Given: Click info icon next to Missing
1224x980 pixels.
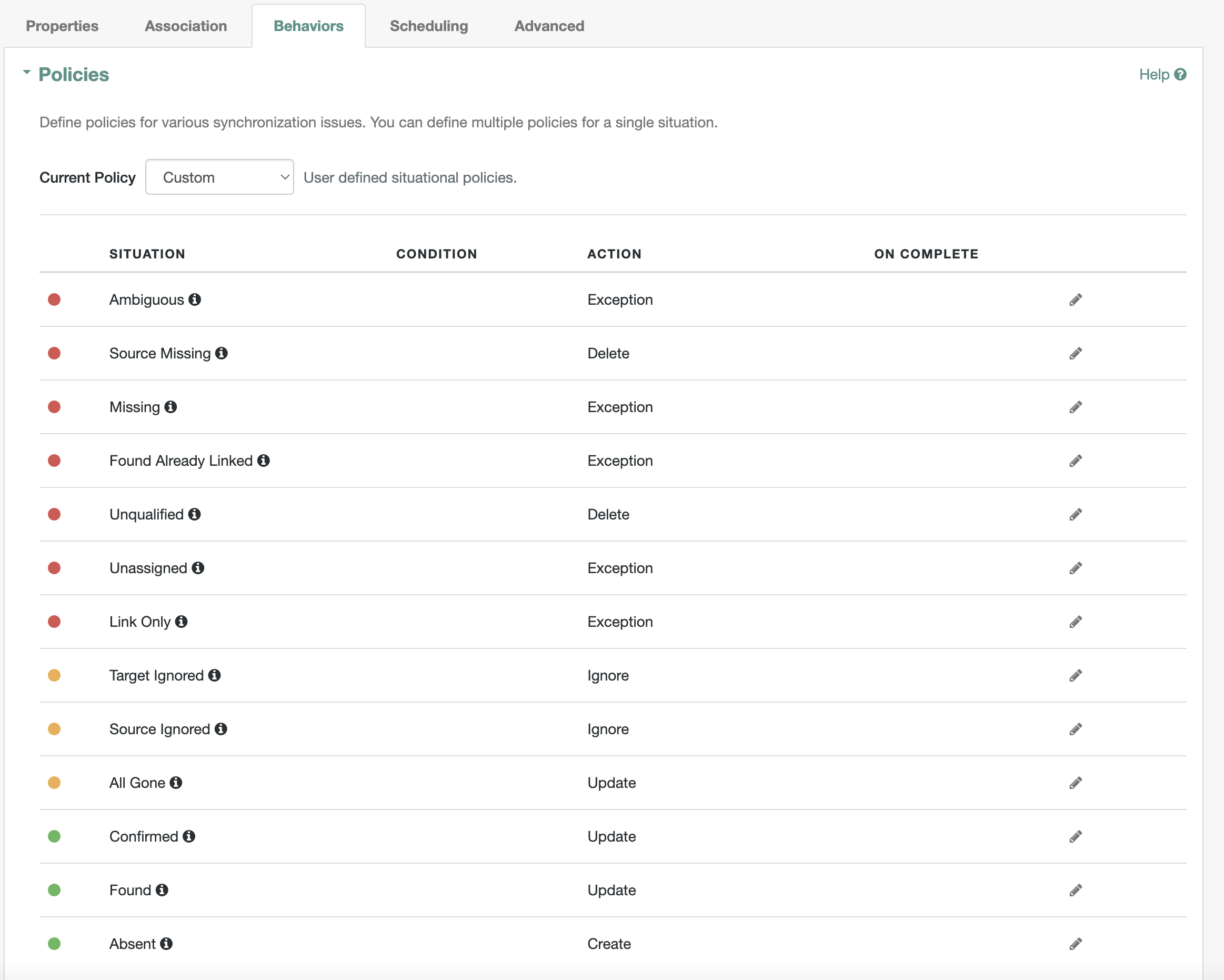Looking at the screenshot, I should pos(170,407).
